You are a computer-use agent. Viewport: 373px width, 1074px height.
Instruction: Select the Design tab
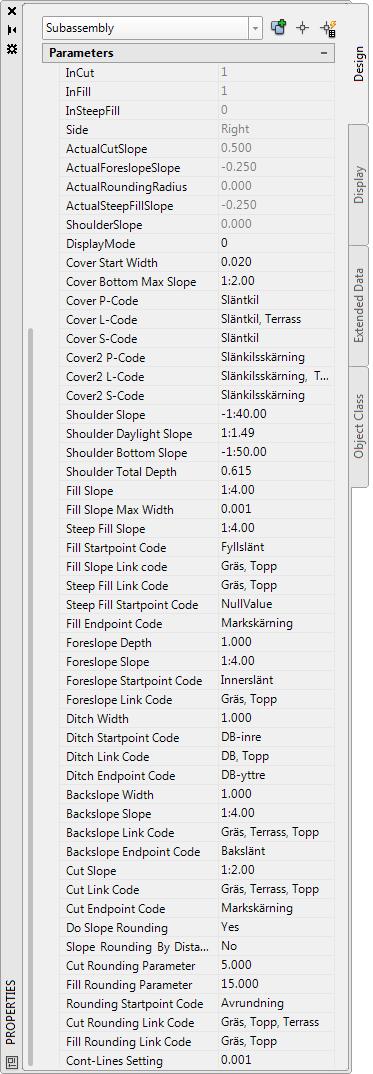pyautogui.click(x=359, y=64)
